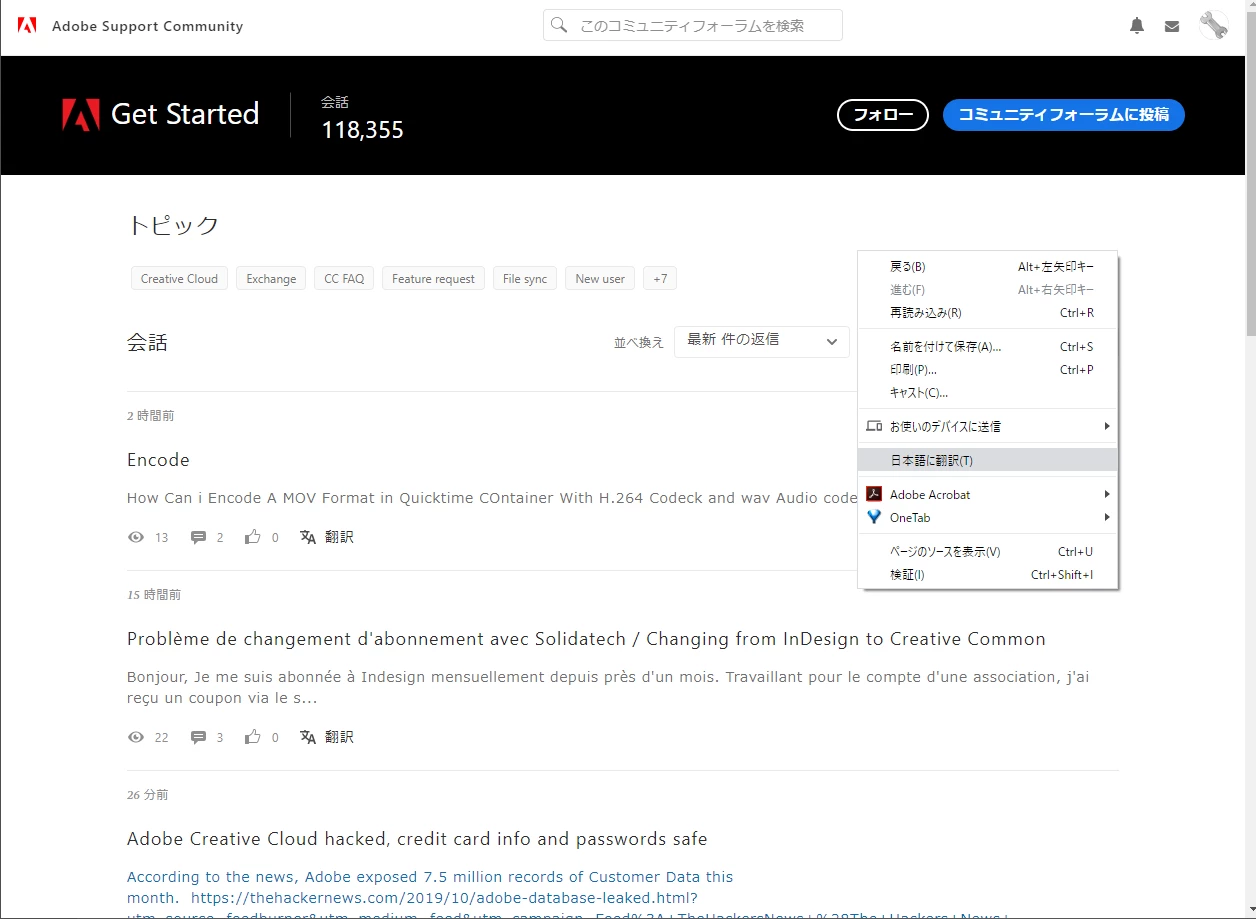1256x919 pixels.
Task: Click the search magnifier icon
Action: point(559,25)
